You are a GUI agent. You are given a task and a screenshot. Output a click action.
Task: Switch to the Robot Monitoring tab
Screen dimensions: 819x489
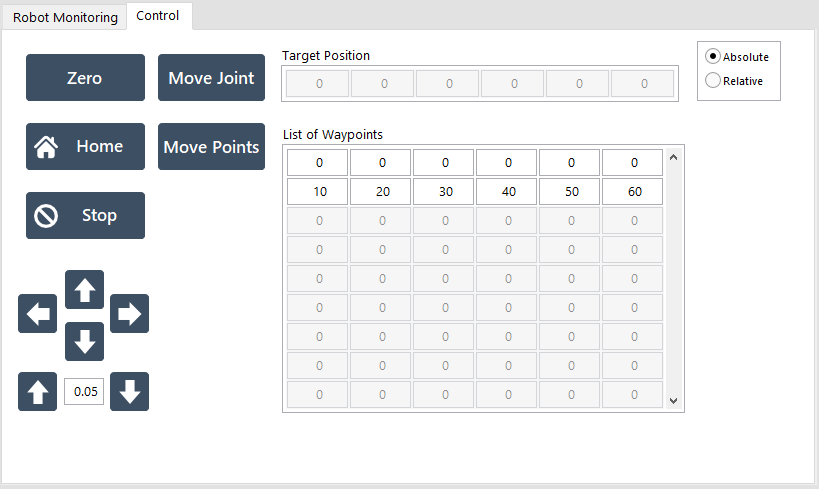pyautogui.click(x=65, y=17)
